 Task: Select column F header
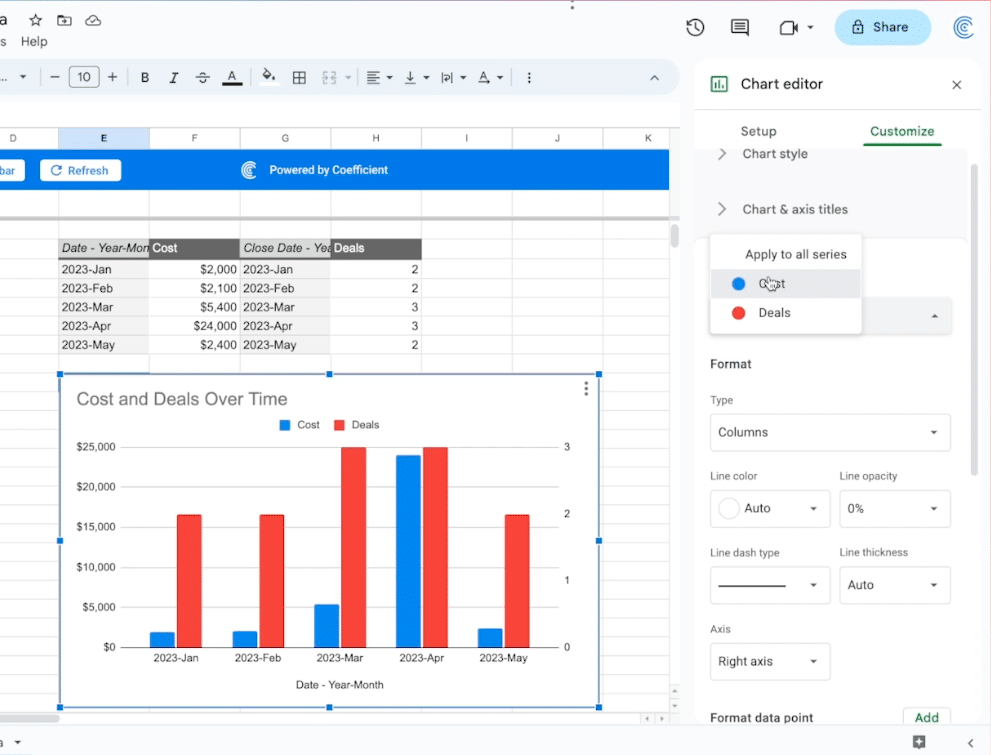point(194,138)
